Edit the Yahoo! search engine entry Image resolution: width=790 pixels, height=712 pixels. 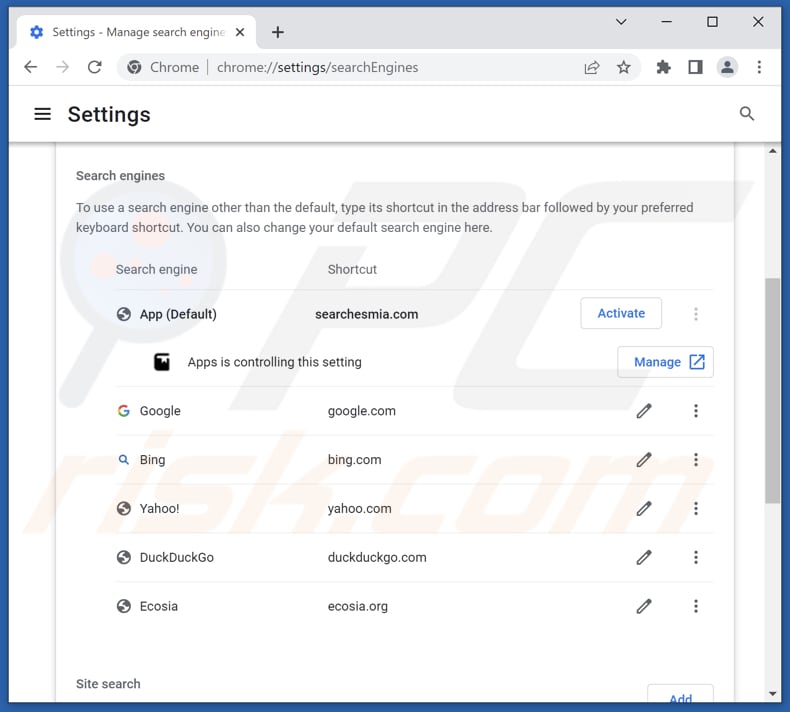[x=644, y=508]
